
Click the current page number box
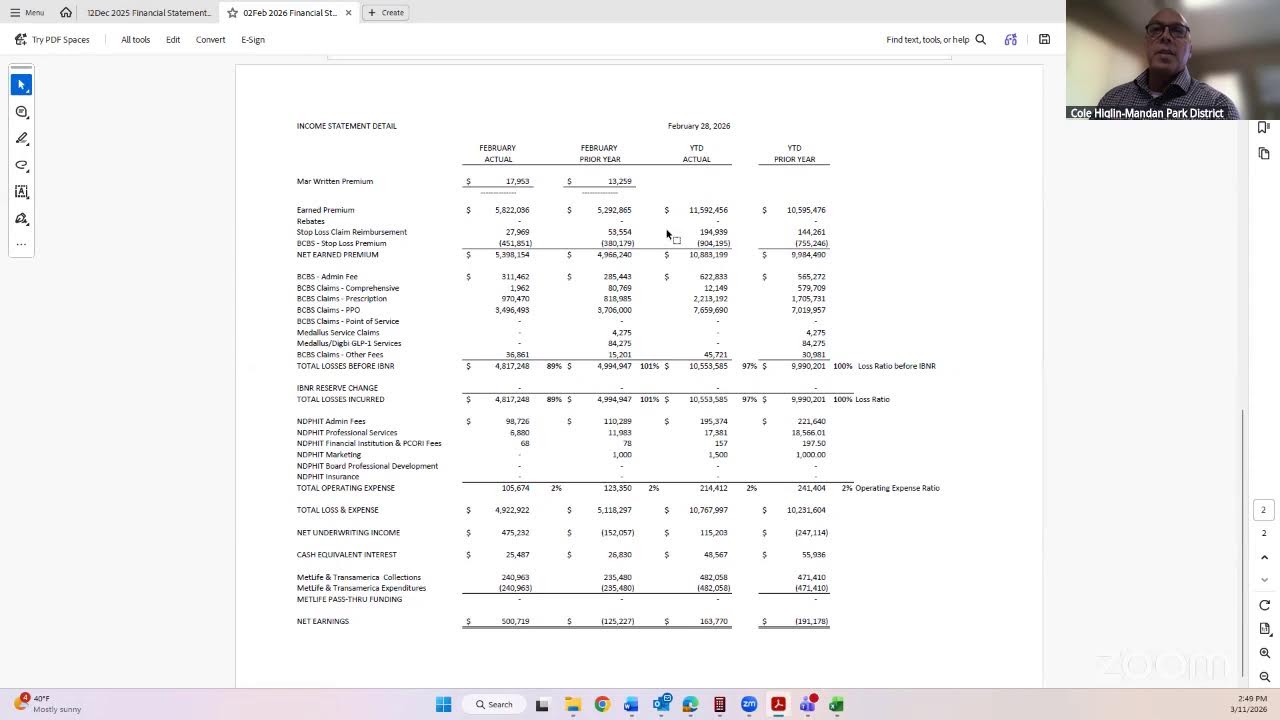tap(1263, 510)
